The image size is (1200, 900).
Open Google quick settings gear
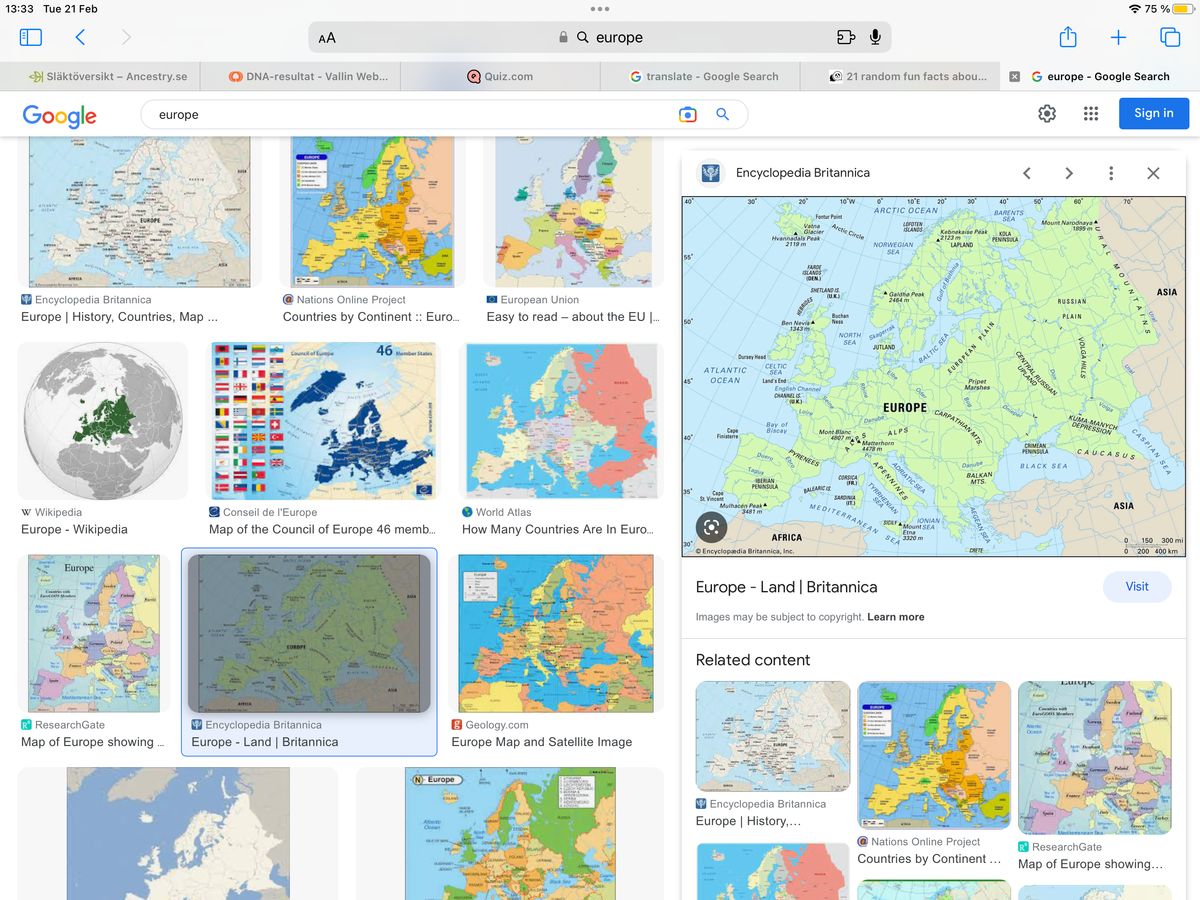click(x=1047, y=114)
